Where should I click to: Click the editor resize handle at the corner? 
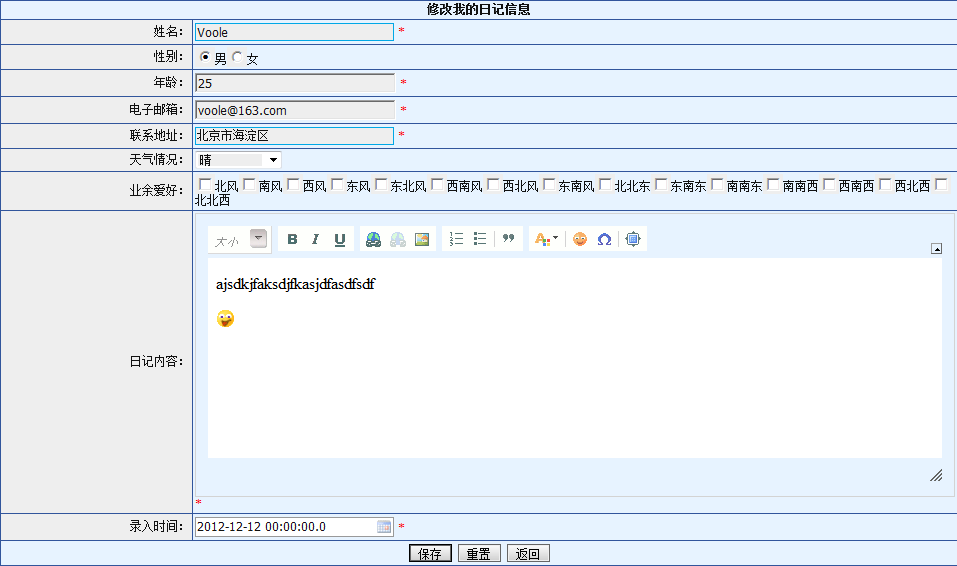(936, 475)
